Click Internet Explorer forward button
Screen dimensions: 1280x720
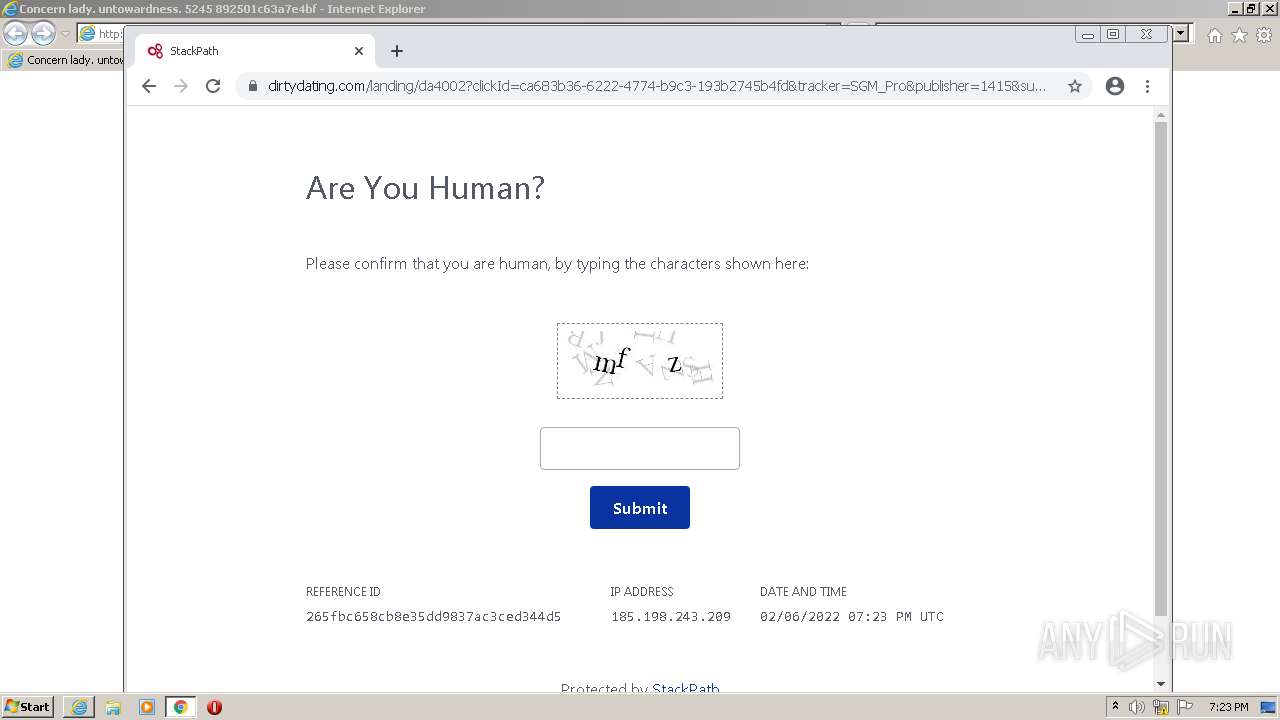[43, 34]
